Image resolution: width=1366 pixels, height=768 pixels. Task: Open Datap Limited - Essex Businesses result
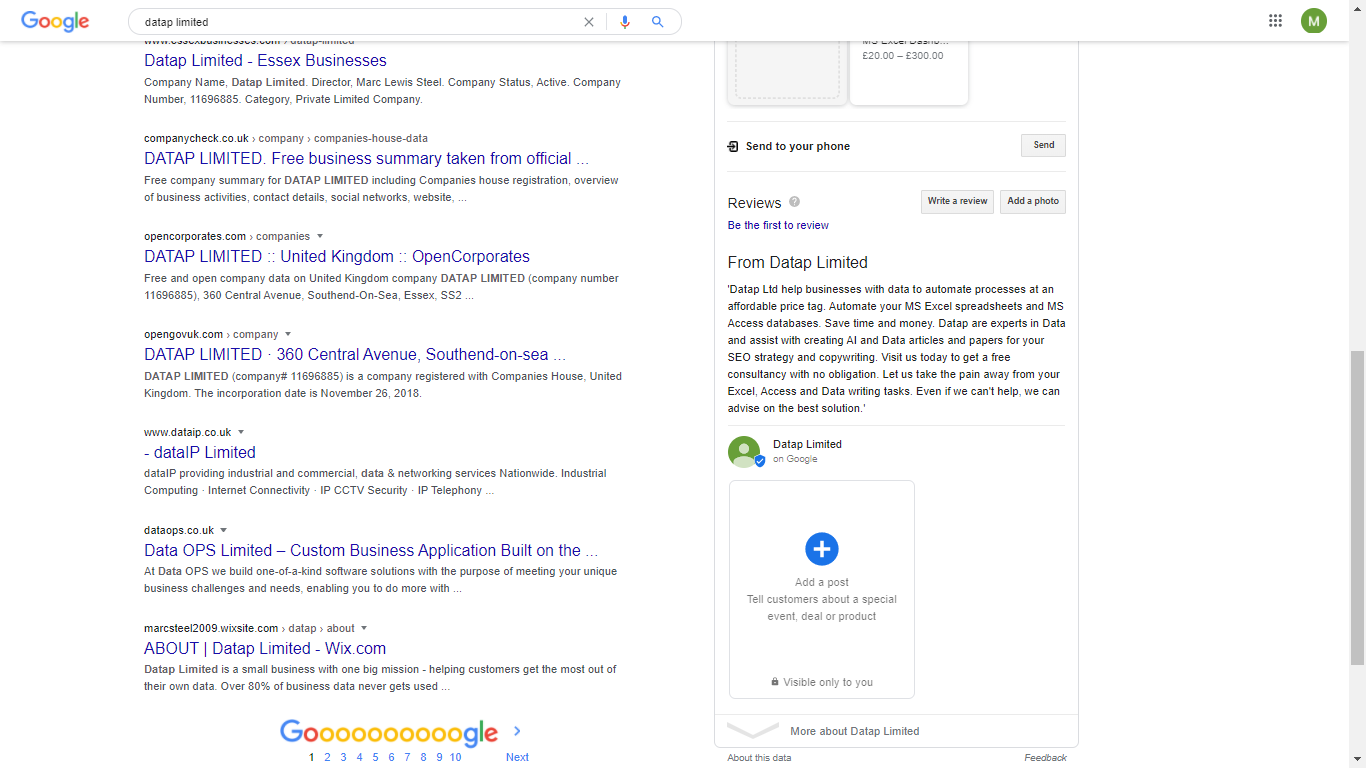tap(265, 60)
